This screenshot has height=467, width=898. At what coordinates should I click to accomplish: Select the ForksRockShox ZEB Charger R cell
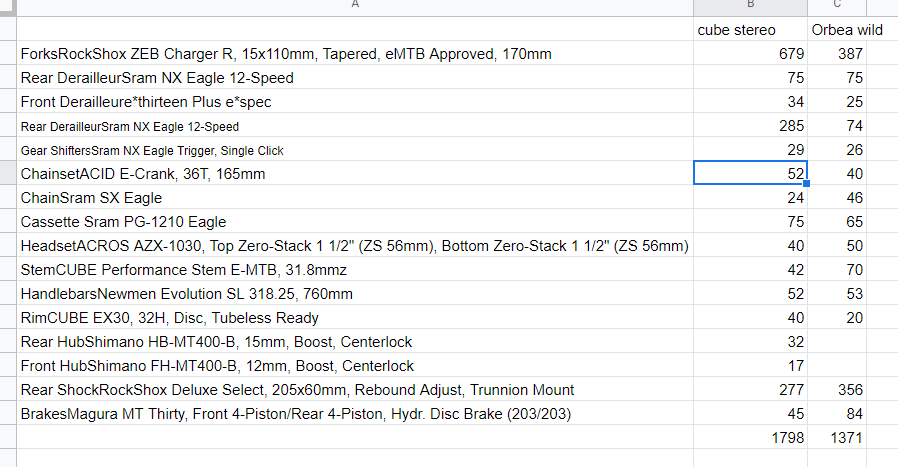(x=355, y=53)
